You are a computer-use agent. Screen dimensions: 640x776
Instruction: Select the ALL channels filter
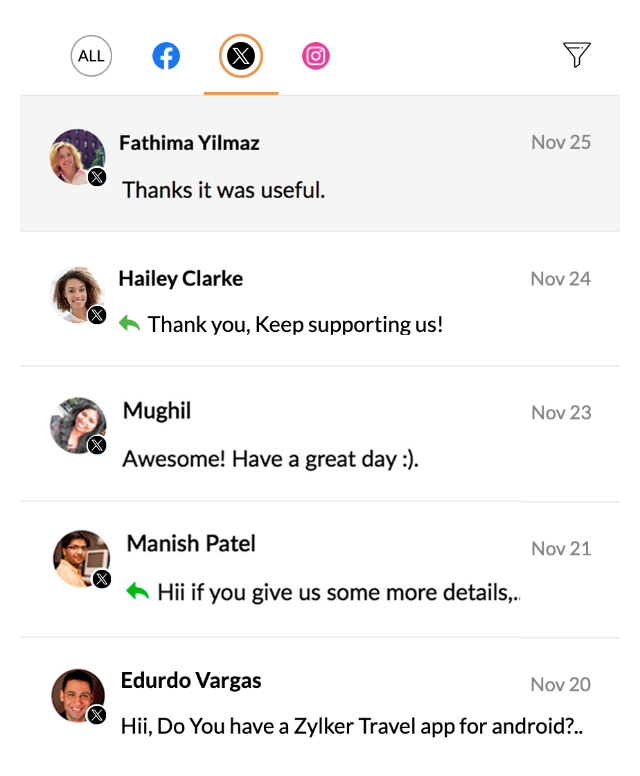coord(91,56)
